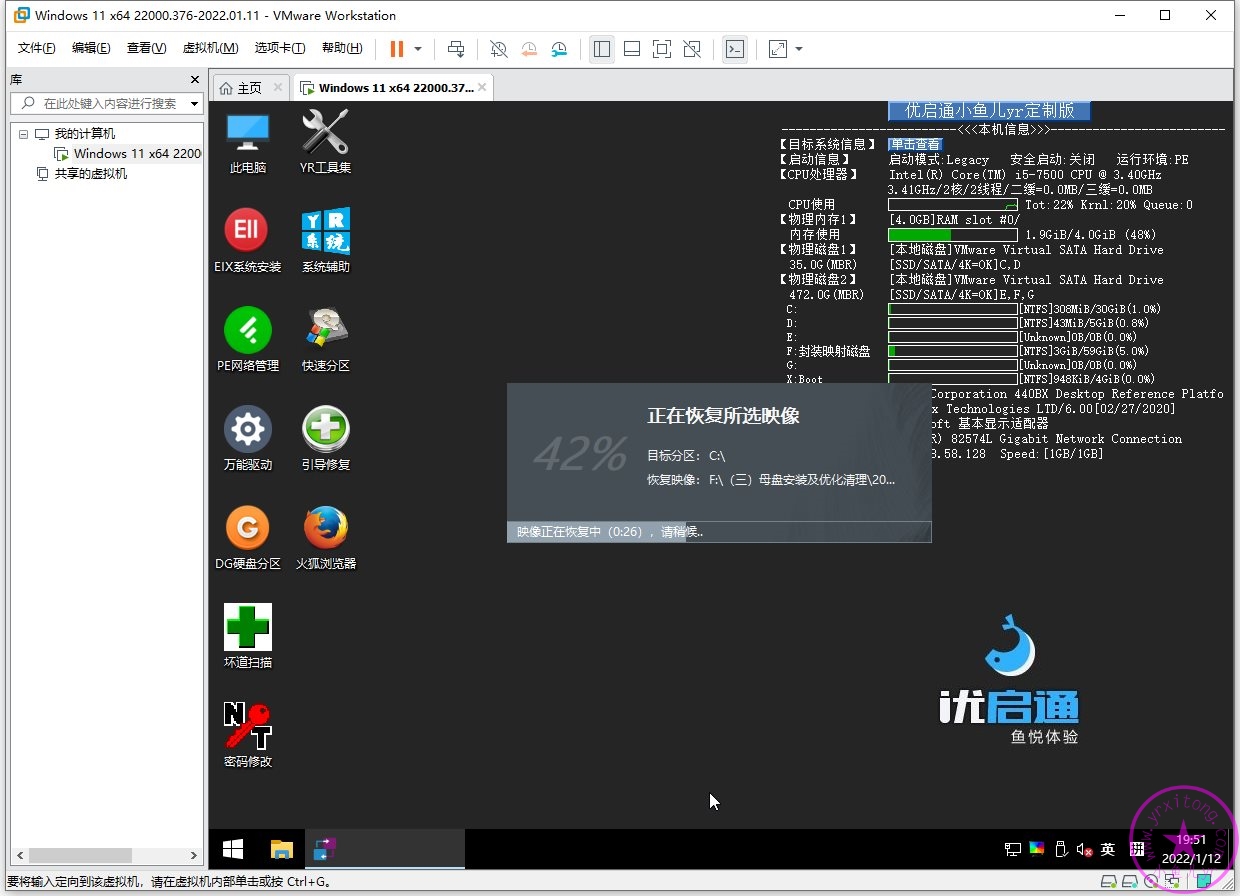Open the 选项卡(T) menu

pos(280,48)
